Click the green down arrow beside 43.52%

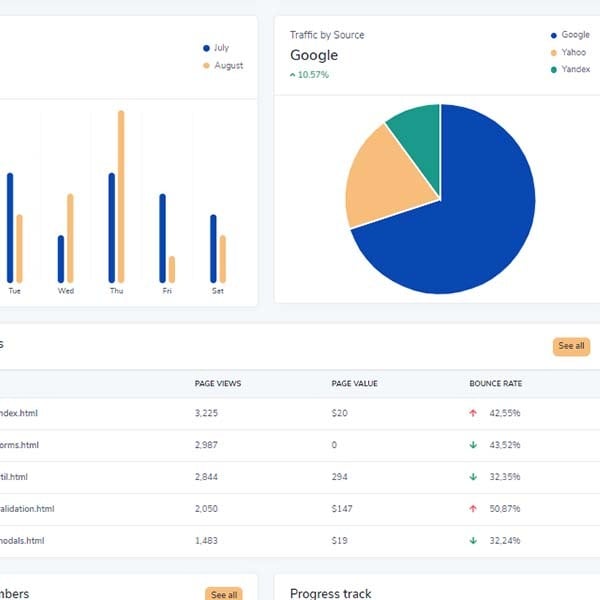coord(473,445)
